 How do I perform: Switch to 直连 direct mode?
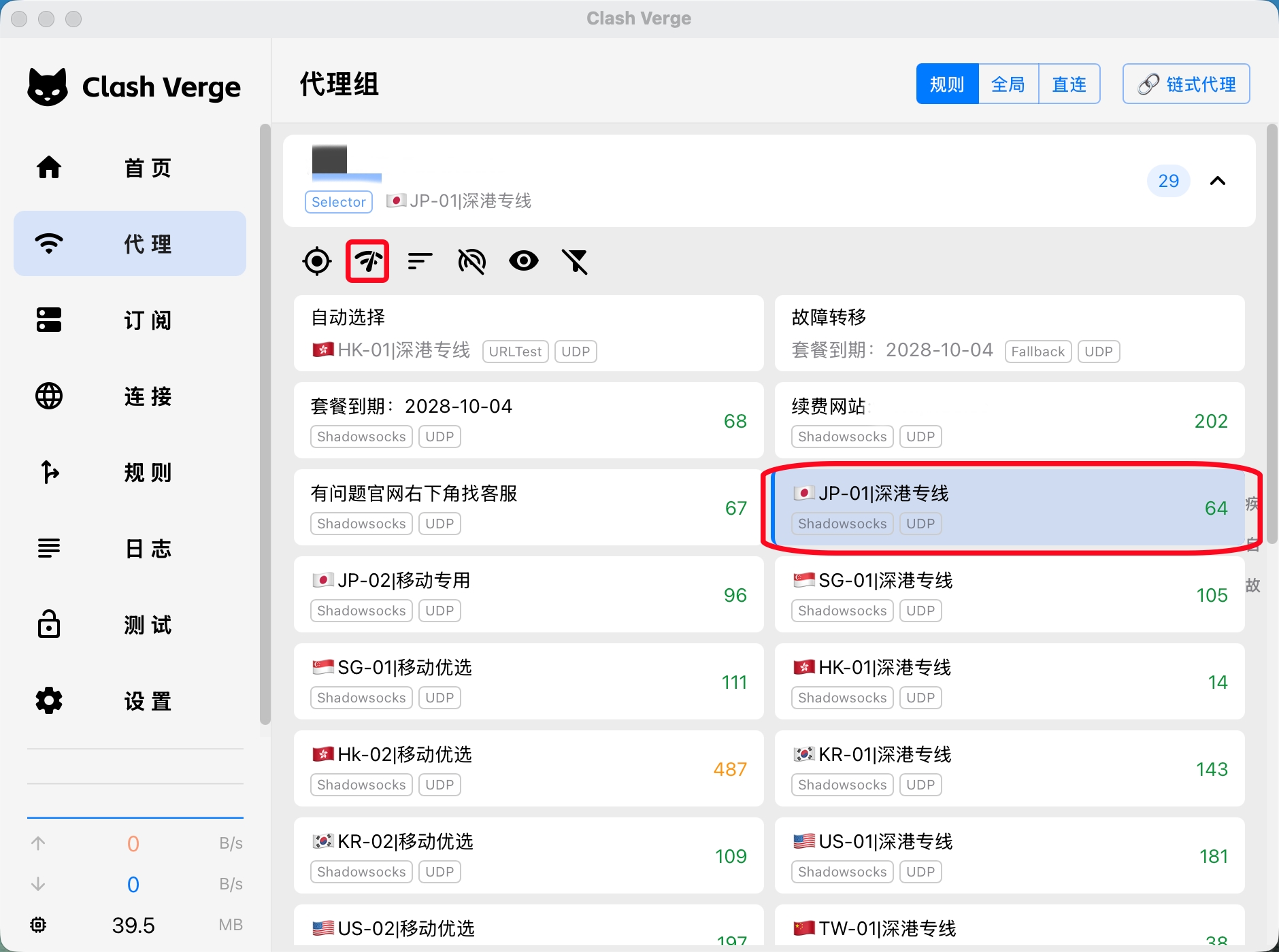coord(1069,84)
